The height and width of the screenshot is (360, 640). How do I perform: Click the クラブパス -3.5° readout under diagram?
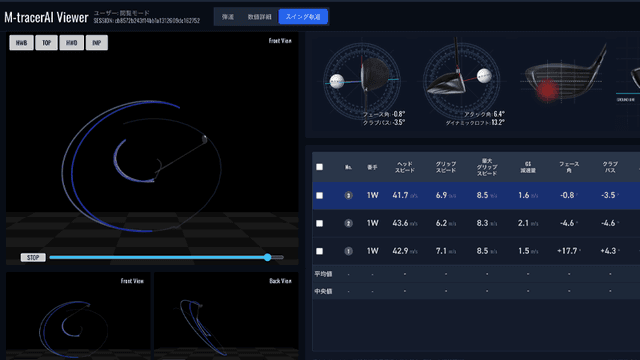(x=384, y=122)
